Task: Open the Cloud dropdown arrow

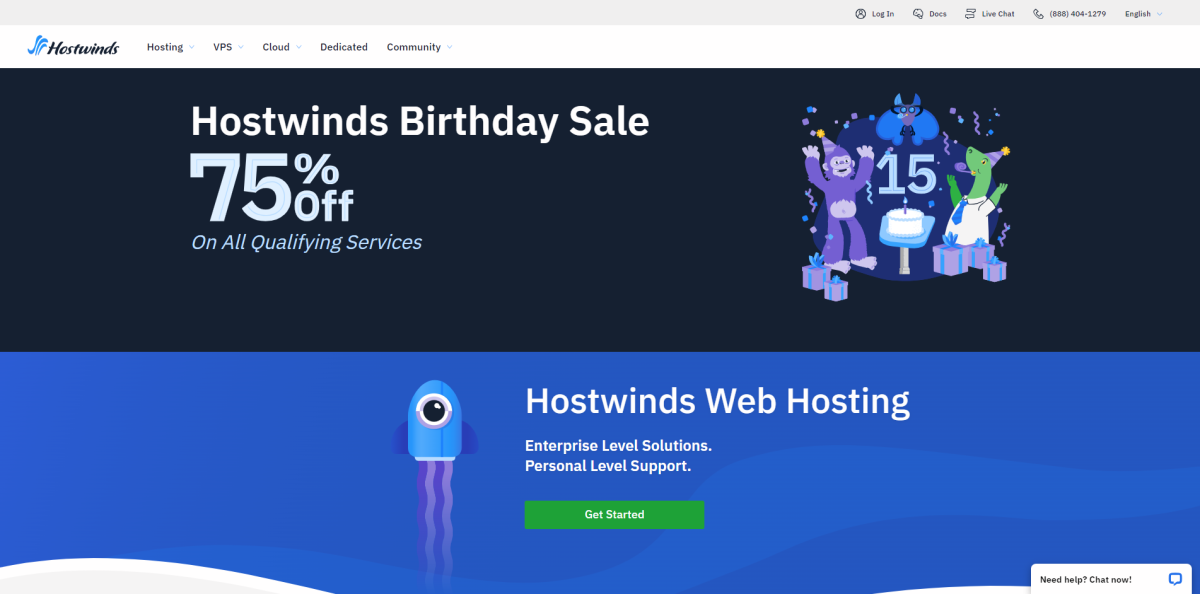Action: tap(298, 47)
